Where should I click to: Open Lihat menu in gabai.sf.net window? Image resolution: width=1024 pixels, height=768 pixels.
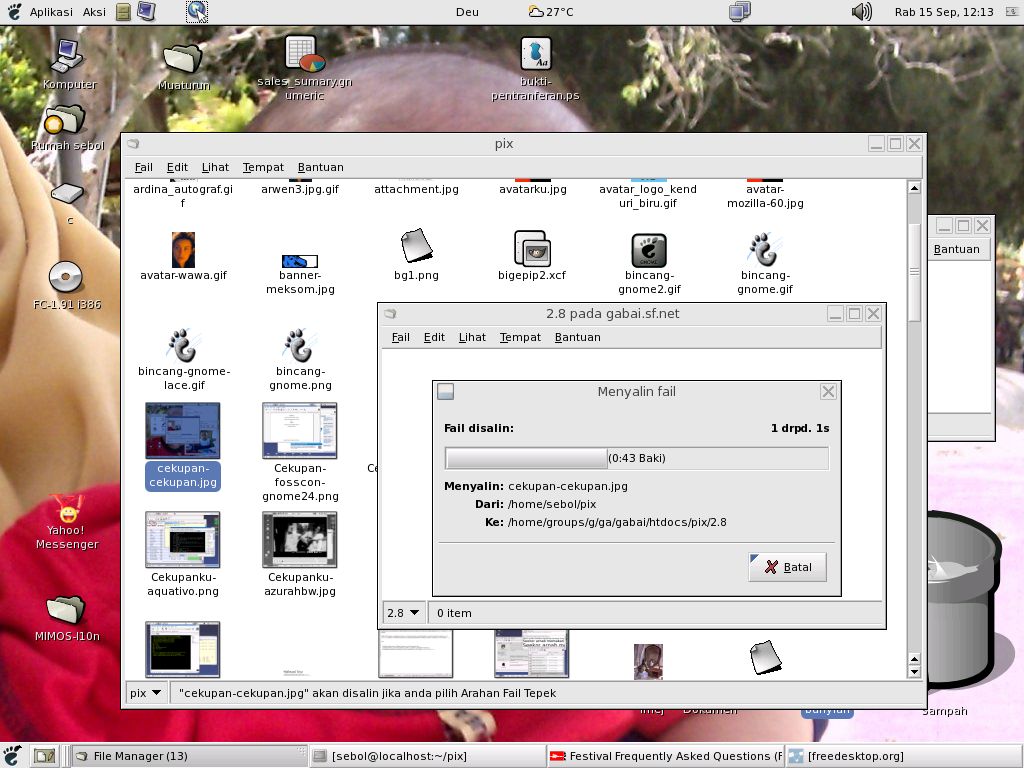click(x=472, y=337)
